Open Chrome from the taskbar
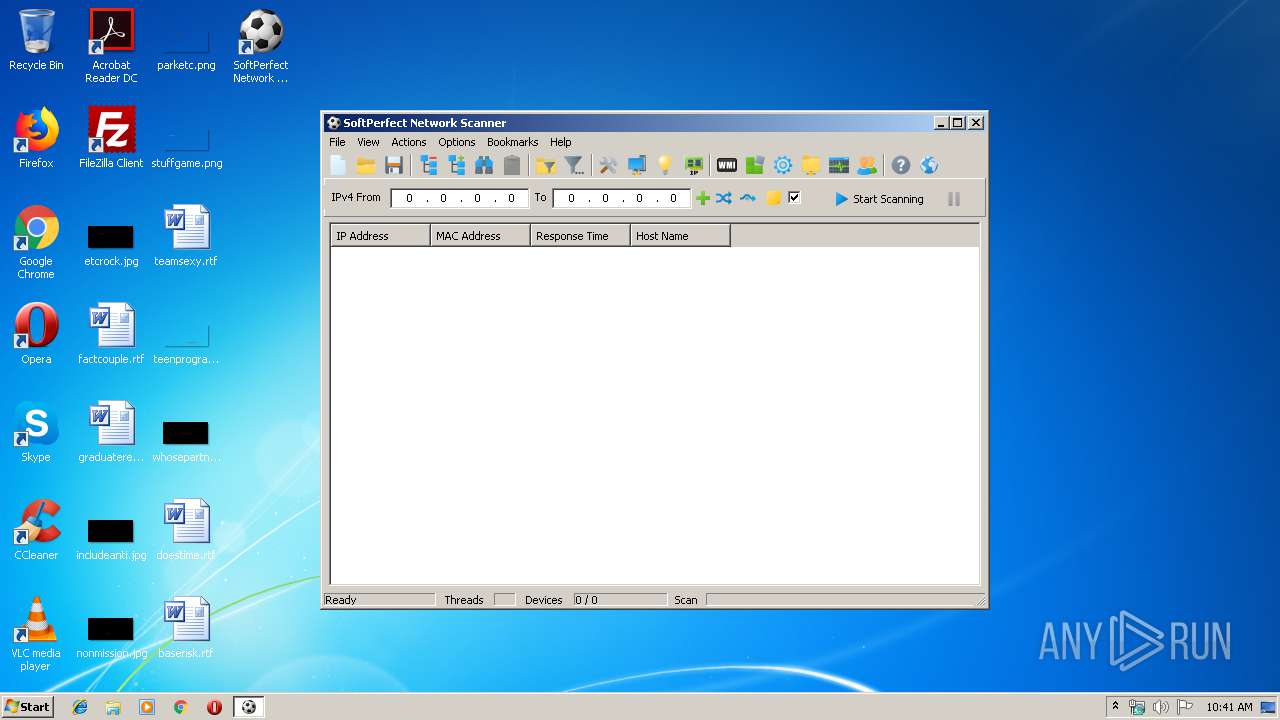Image resolution: width=1280 pixels, height=720 pixels. (x=181, y=707)
